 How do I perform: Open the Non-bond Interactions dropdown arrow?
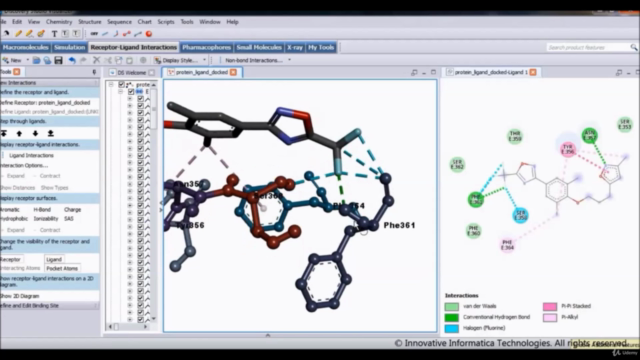[289, 60]
